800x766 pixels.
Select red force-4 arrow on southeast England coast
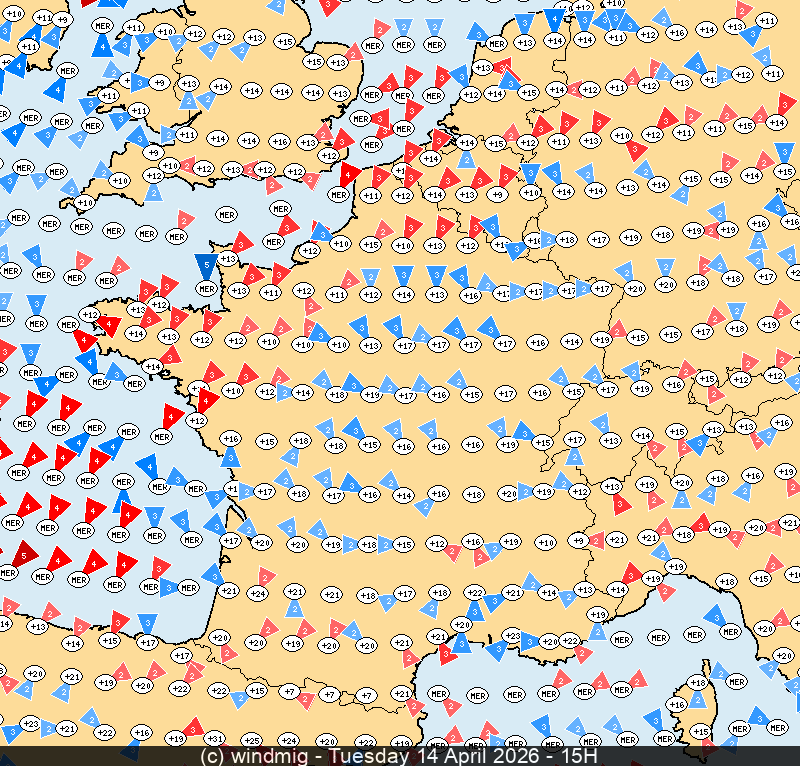349,174
